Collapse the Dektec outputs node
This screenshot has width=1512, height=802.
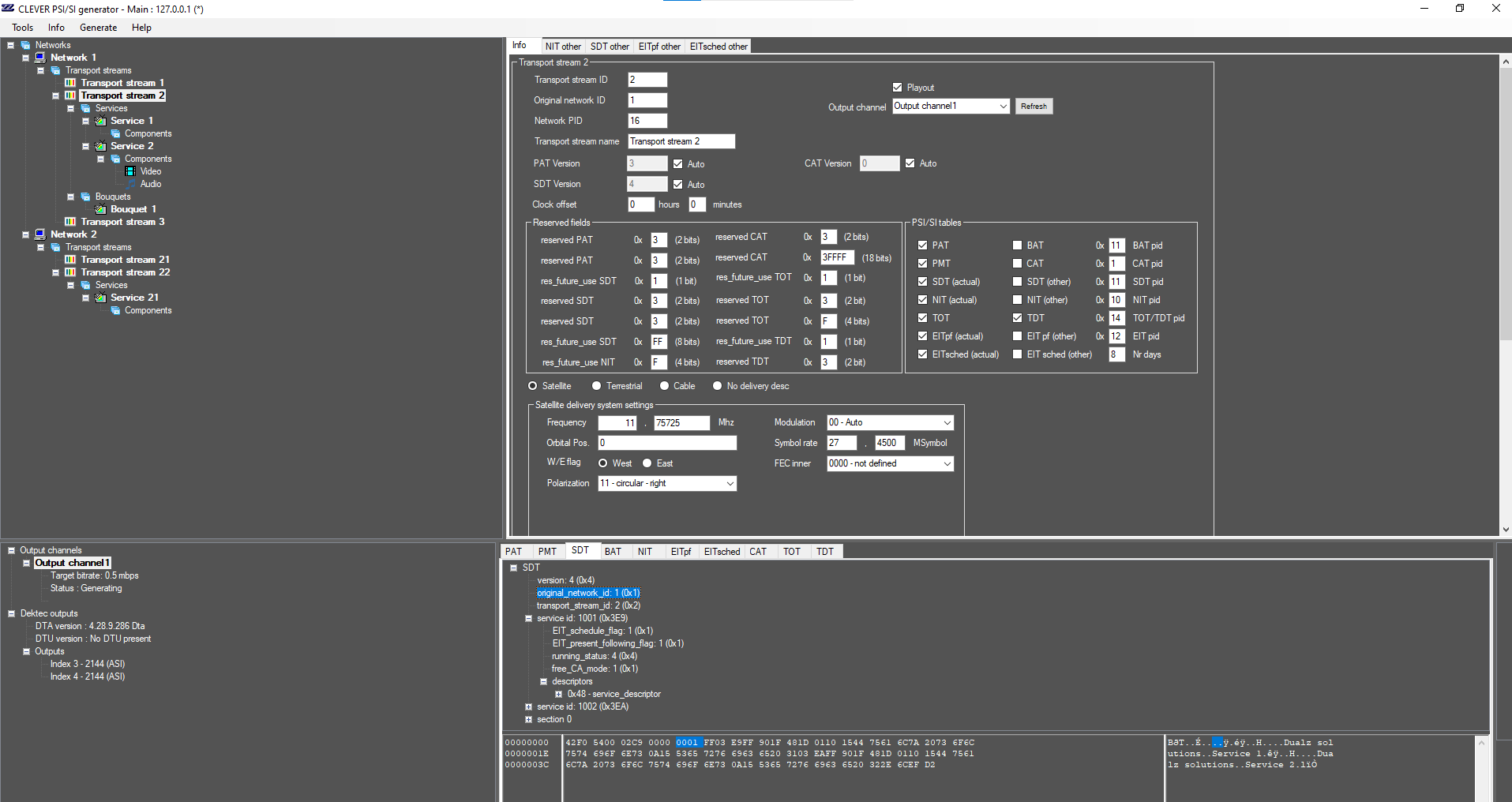11,613
